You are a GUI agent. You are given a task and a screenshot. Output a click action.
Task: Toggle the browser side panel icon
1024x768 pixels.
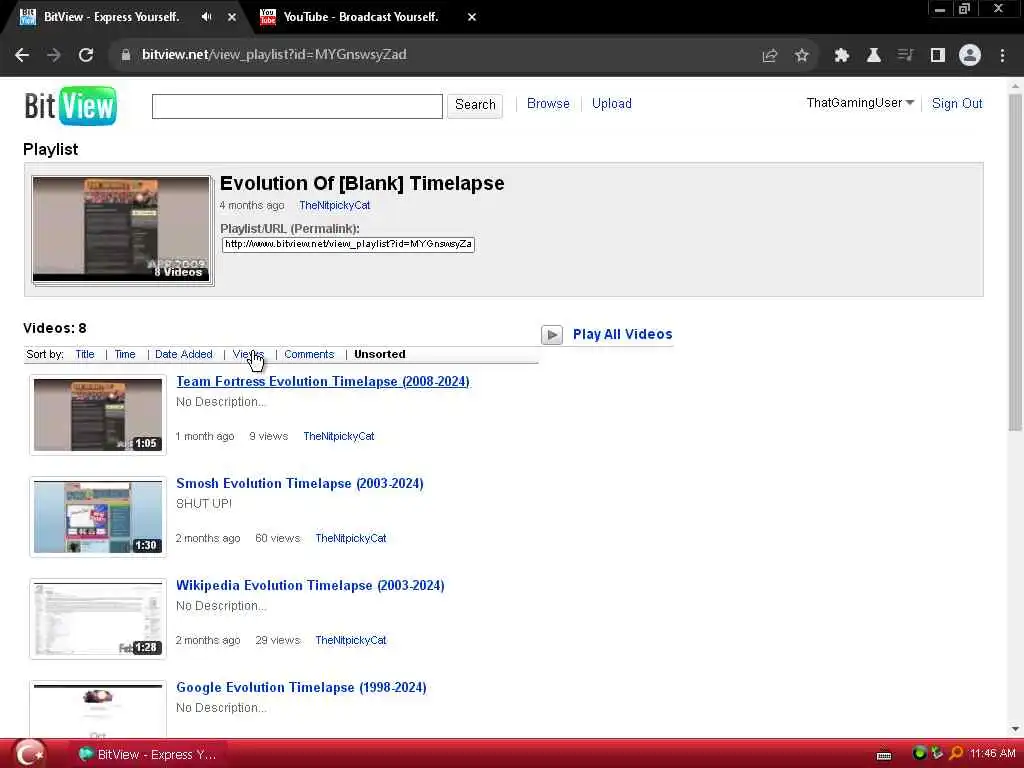[x=938, y=56]
